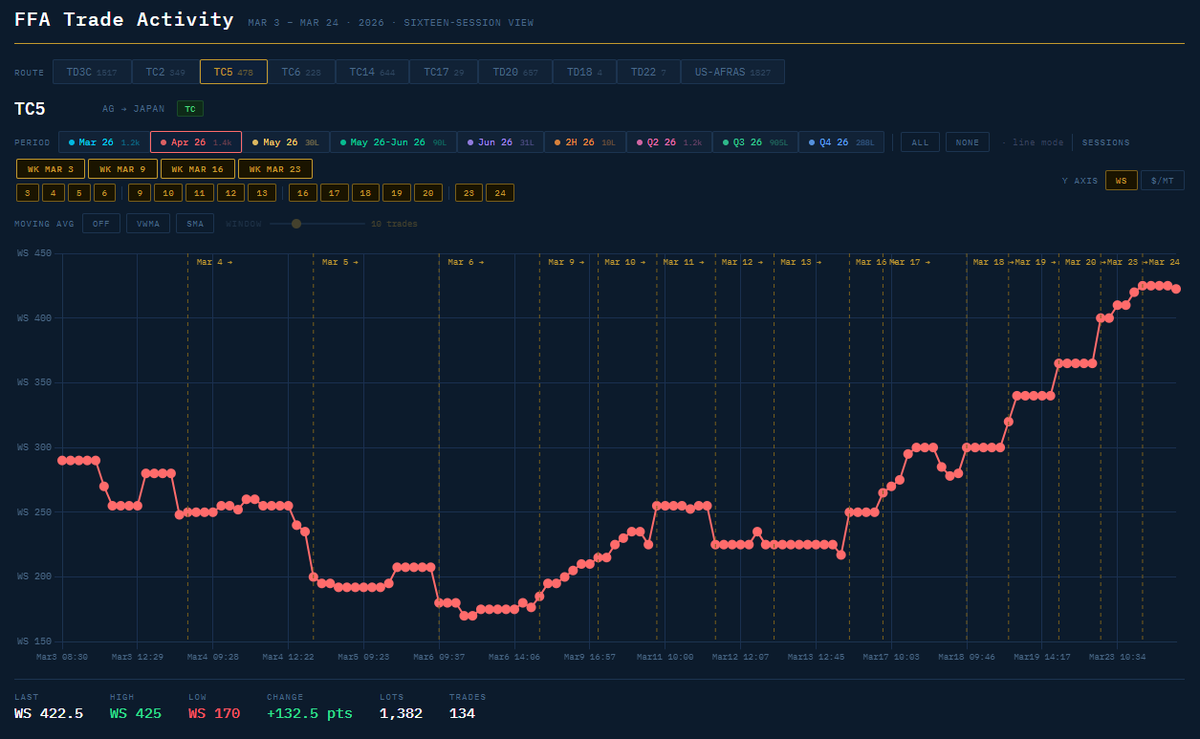Enable the May 26-Jun 26 period
This screenshot has width=1200, height=739.
coord(392,143)
